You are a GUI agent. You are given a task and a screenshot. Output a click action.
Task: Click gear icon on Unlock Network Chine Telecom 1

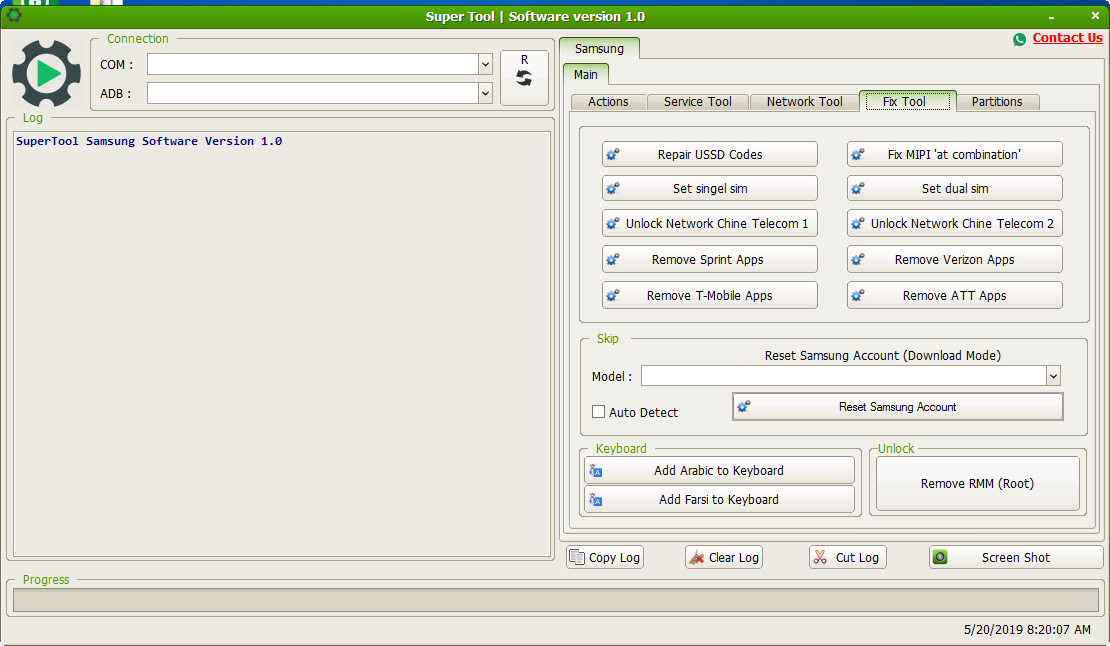(x=613, y=224)
